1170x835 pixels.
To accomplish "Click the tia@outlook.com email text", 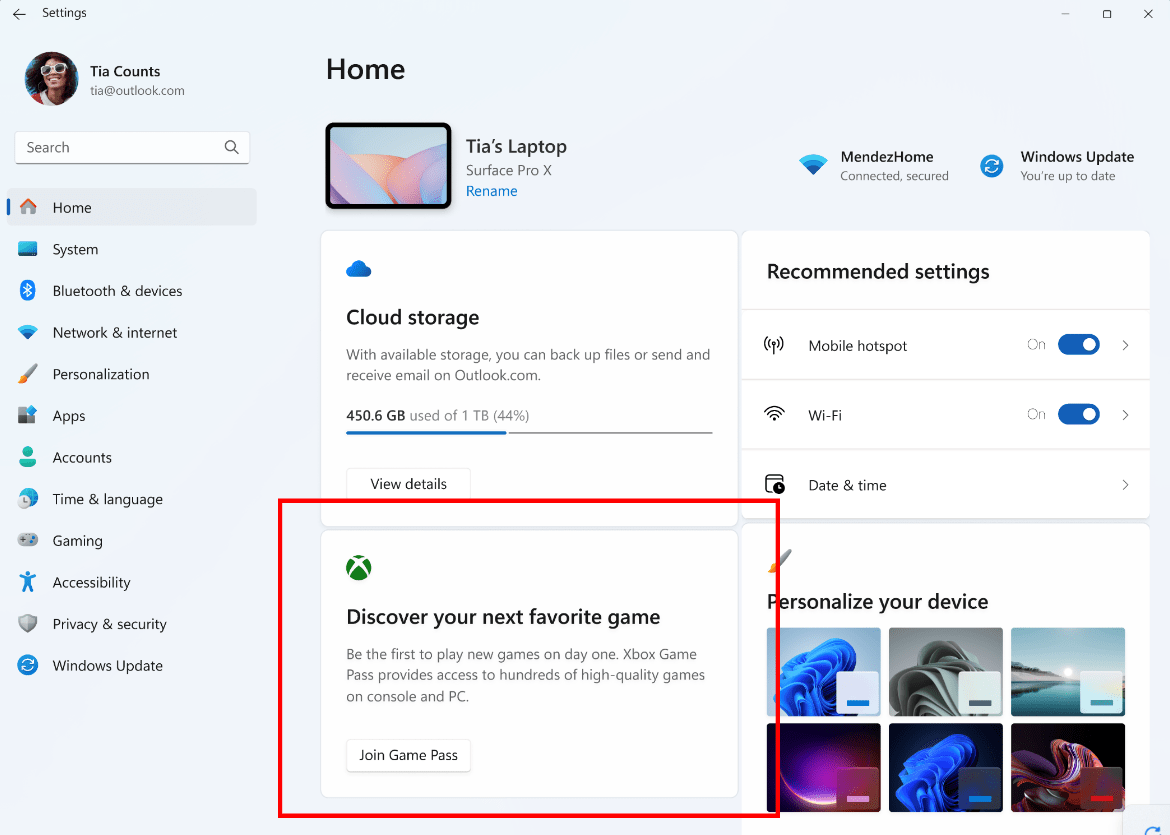I will pyautogui.click(x=137, y=91).
